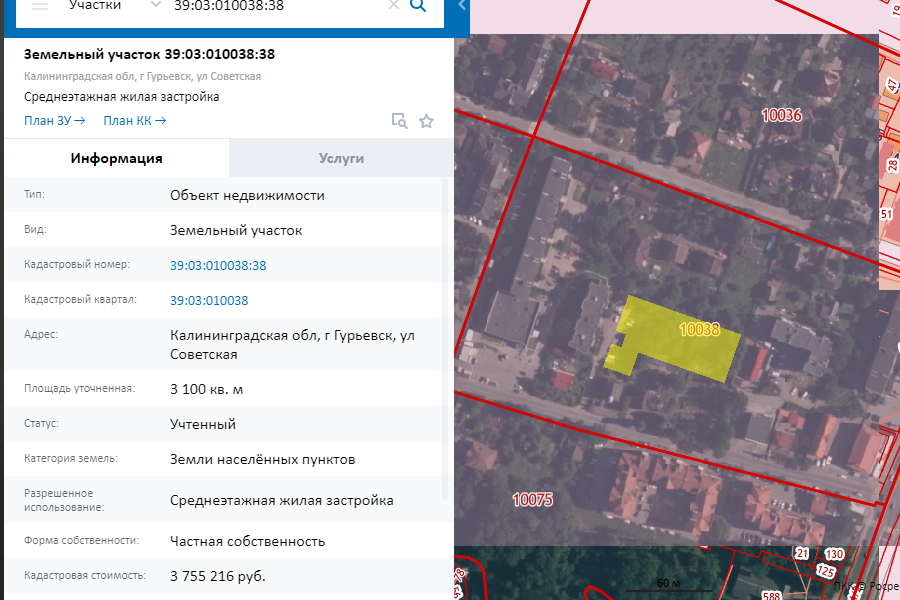Click the zoom-to-object preview icon
This screenshot has height=600, width=900.
click(399, 120)
